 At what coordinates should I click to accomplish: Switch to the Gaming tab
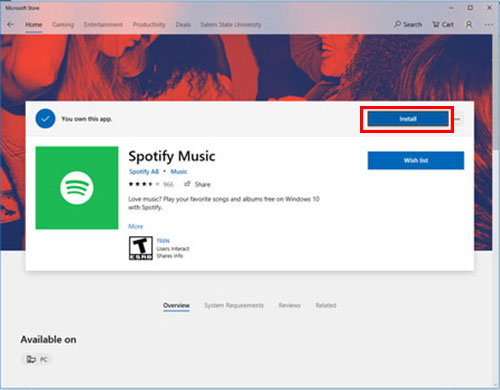(63, 24)
